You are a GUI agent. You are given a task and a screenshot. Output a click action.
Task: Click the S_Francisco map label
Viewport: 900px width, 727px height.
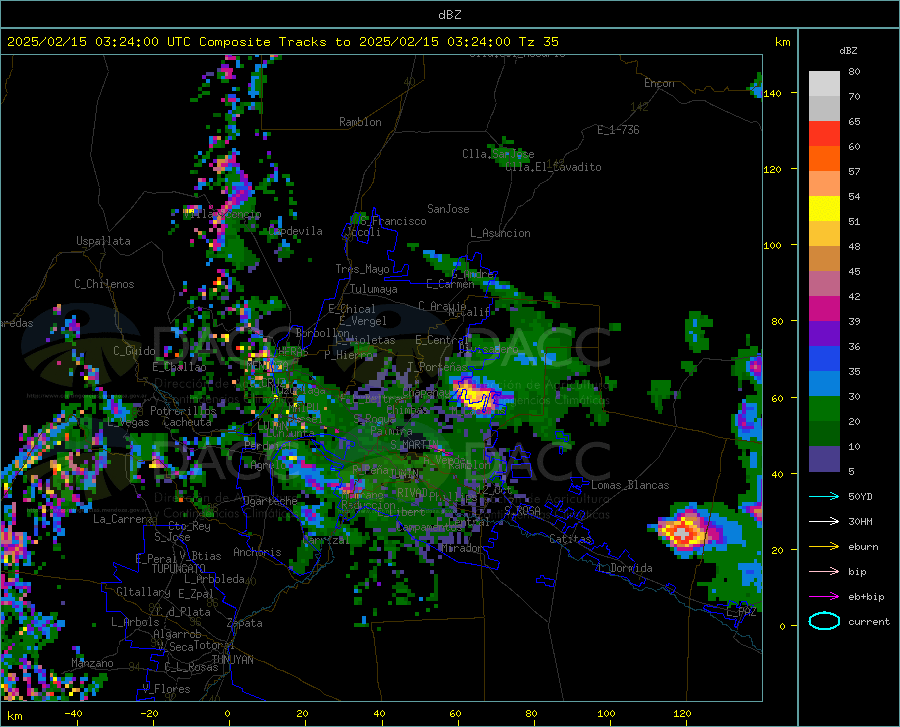[x=394, y=221]
